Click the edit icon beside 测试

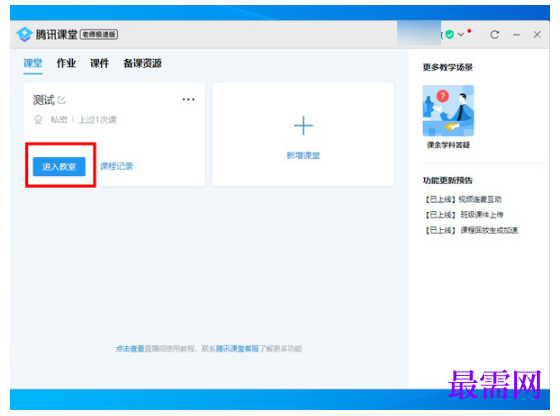pos(61,100)
